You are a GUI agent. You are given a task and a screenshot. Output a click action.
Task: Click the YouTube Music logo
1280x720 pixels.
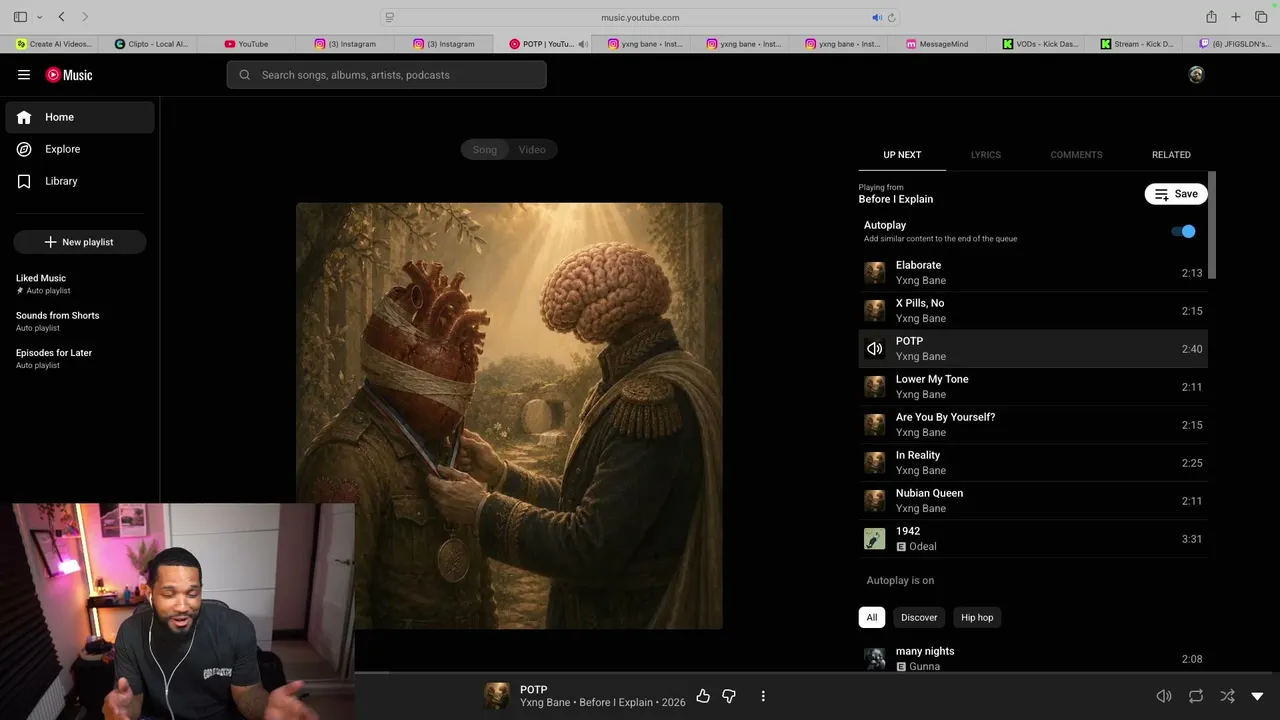pyautogui.click(x=69, y=75)
